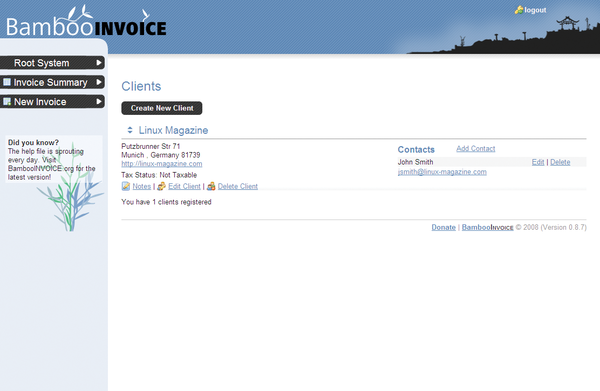Click the Contacts section heading
Viewport: 600px width, 391px height.
click(x=416, y=150)
